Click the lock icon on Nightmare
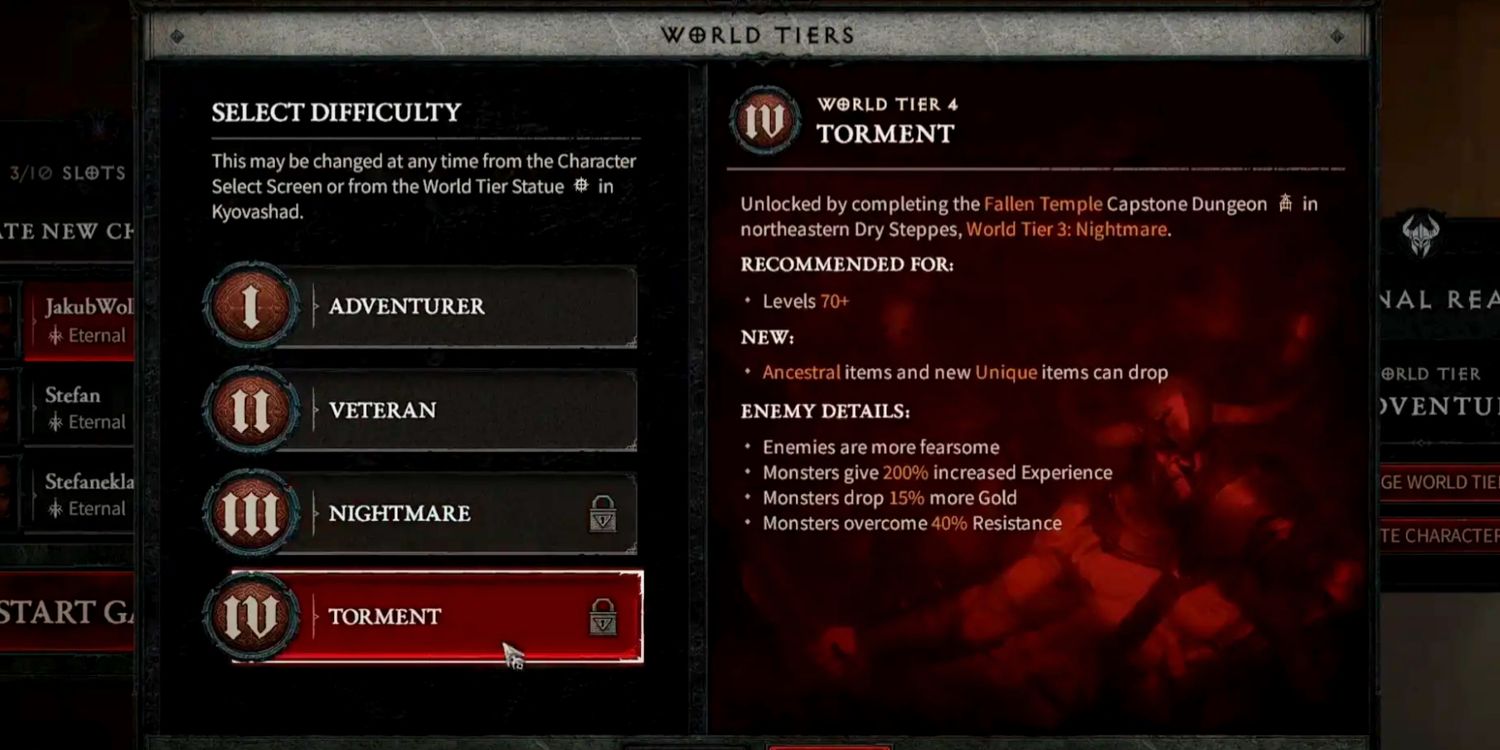1500x750 pixels. (602, 514)
